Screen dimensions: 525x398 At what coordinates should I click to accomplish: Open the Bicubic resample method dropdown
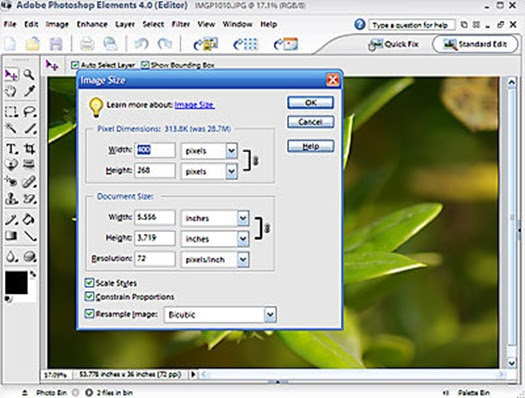click(x=220, y=315)
